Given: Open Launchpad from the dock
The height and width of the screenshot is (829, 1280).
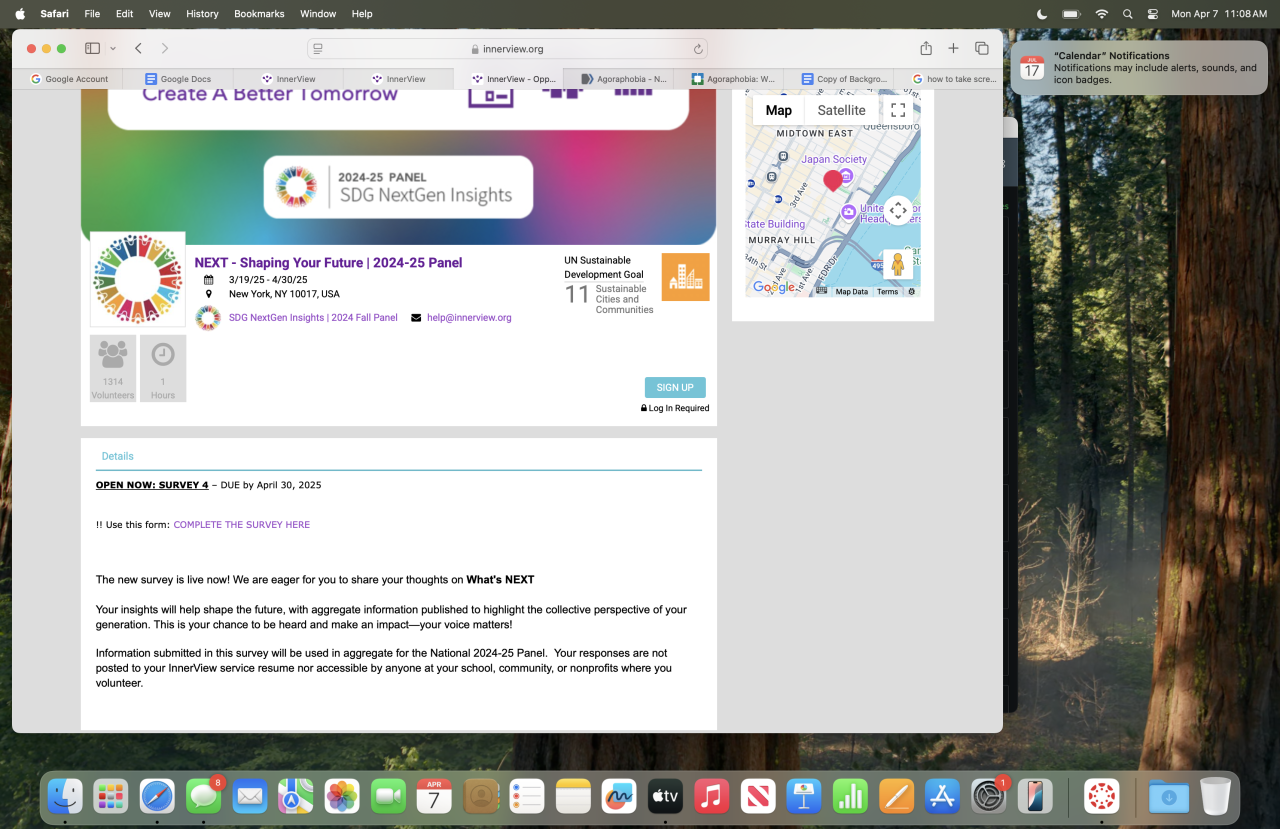Looking at the screenshot, I should [111, 796].
